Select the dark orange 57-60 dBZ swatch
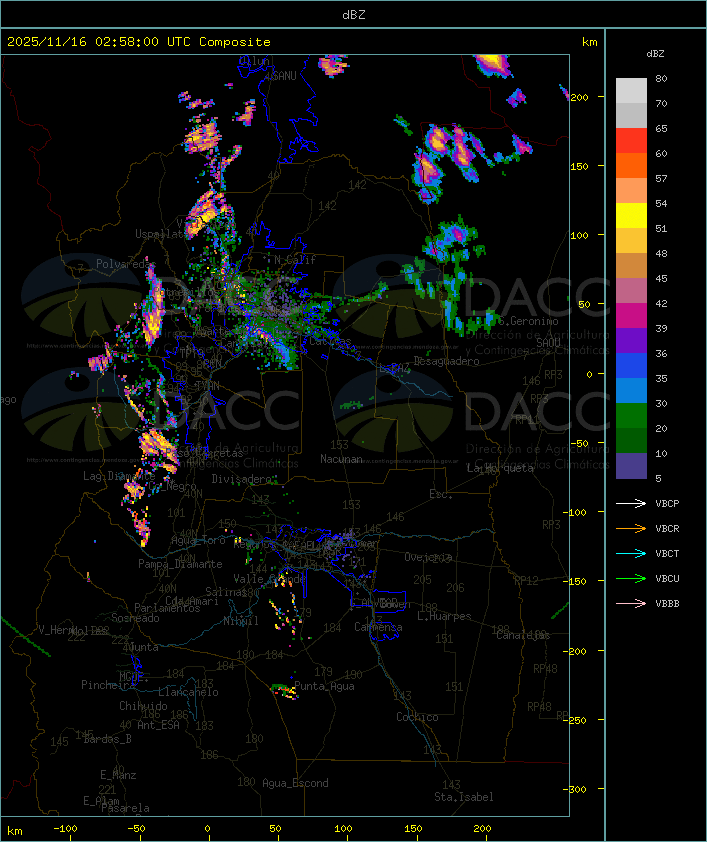 coord(631,165)
